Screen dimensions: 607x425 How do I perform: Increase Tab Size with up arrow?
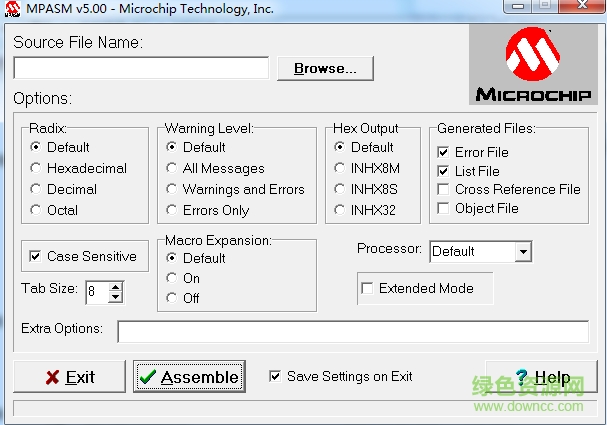116,286
